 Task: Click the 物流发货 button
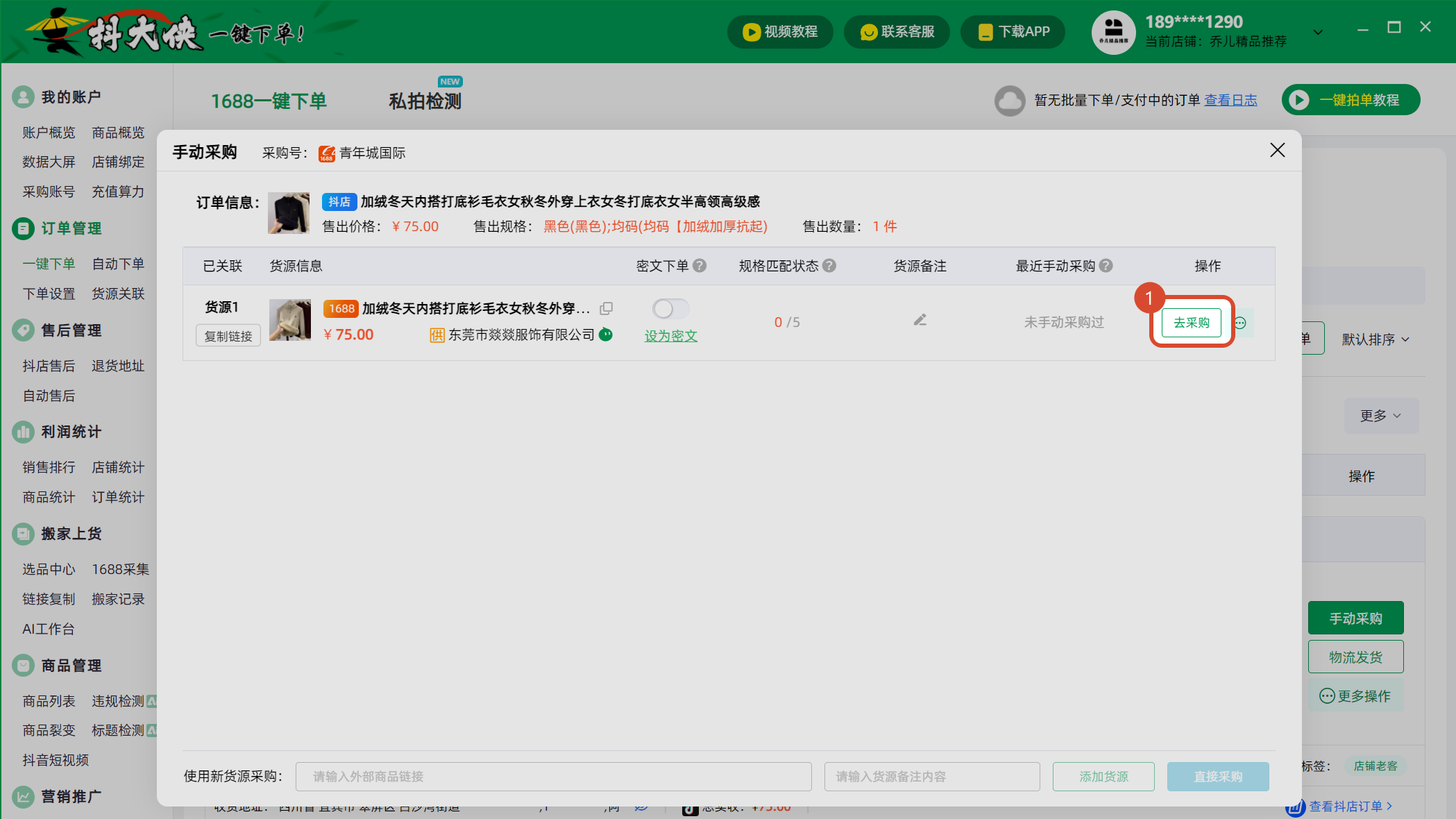pyautogui.click(x=1355, y=657)
